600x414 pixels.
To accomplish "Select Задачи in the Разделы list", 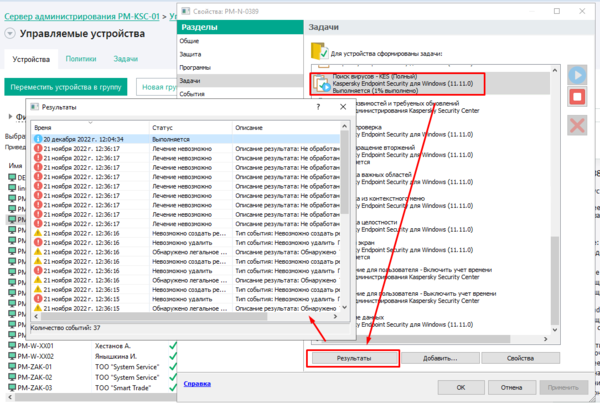I will click(240, 81).
